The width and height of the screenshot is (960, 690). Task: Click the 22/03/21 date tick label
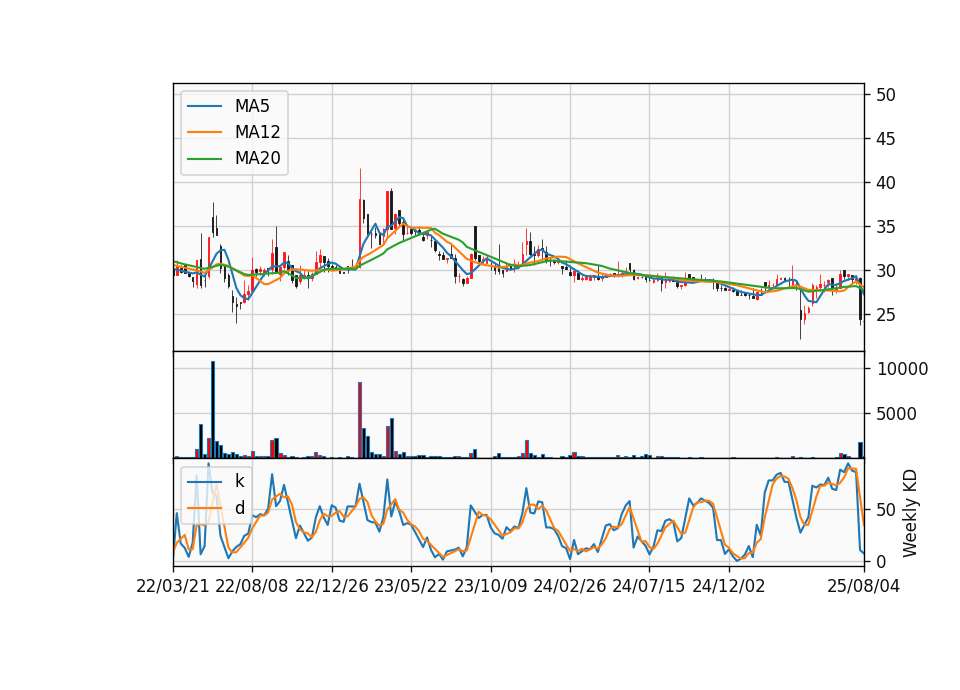pos(173,586)
